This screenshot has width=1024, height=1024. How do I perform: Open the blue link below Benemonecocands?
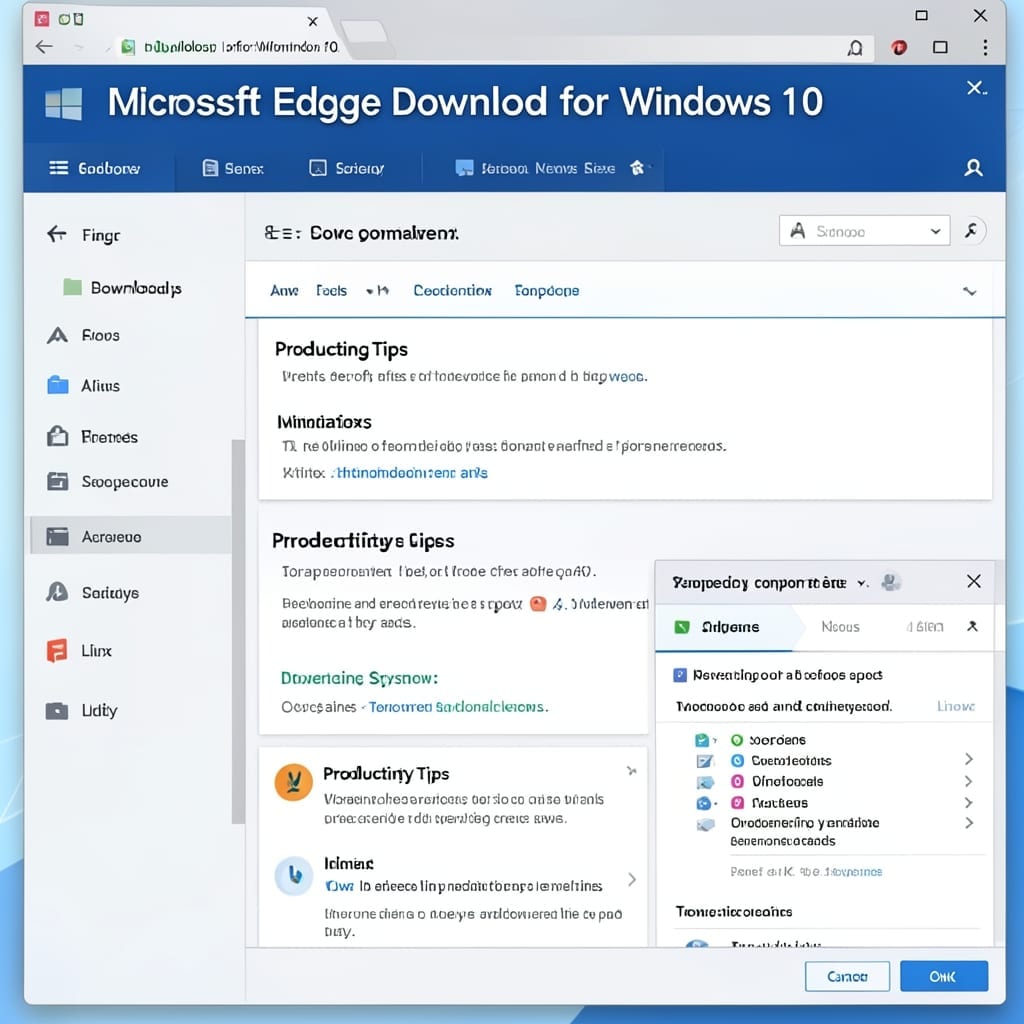click(852, 872)
